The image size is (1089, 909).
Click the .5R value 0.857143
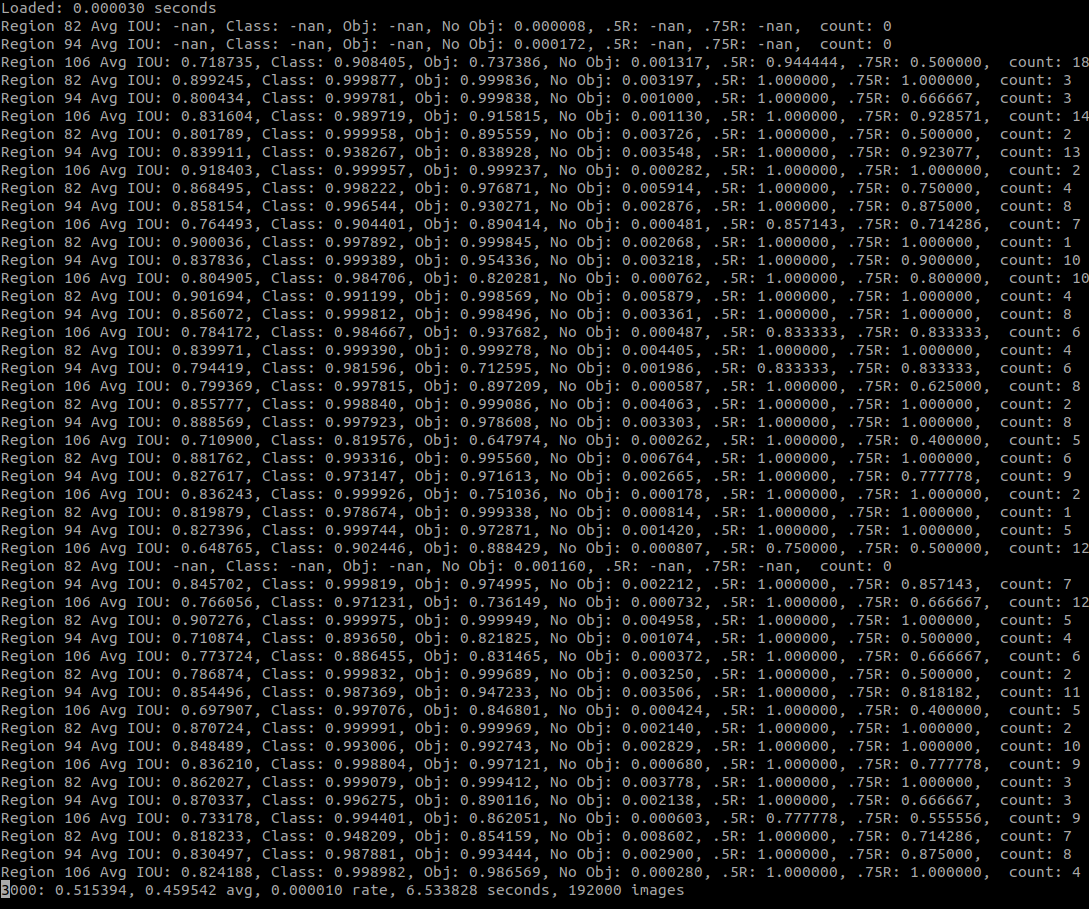(x=802, y=224)
